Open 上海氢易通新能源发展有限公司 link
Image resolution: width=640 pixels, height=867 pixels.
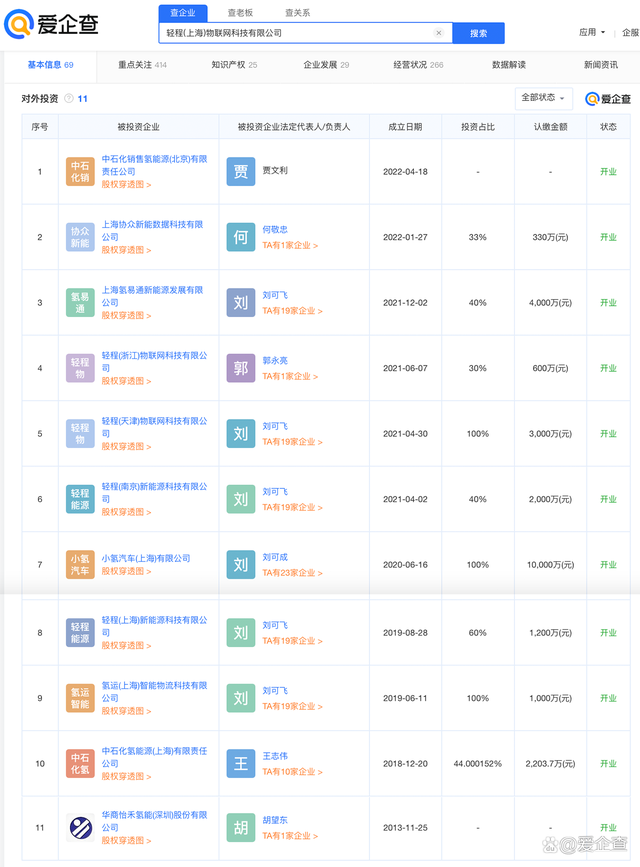tap(152, 296)
